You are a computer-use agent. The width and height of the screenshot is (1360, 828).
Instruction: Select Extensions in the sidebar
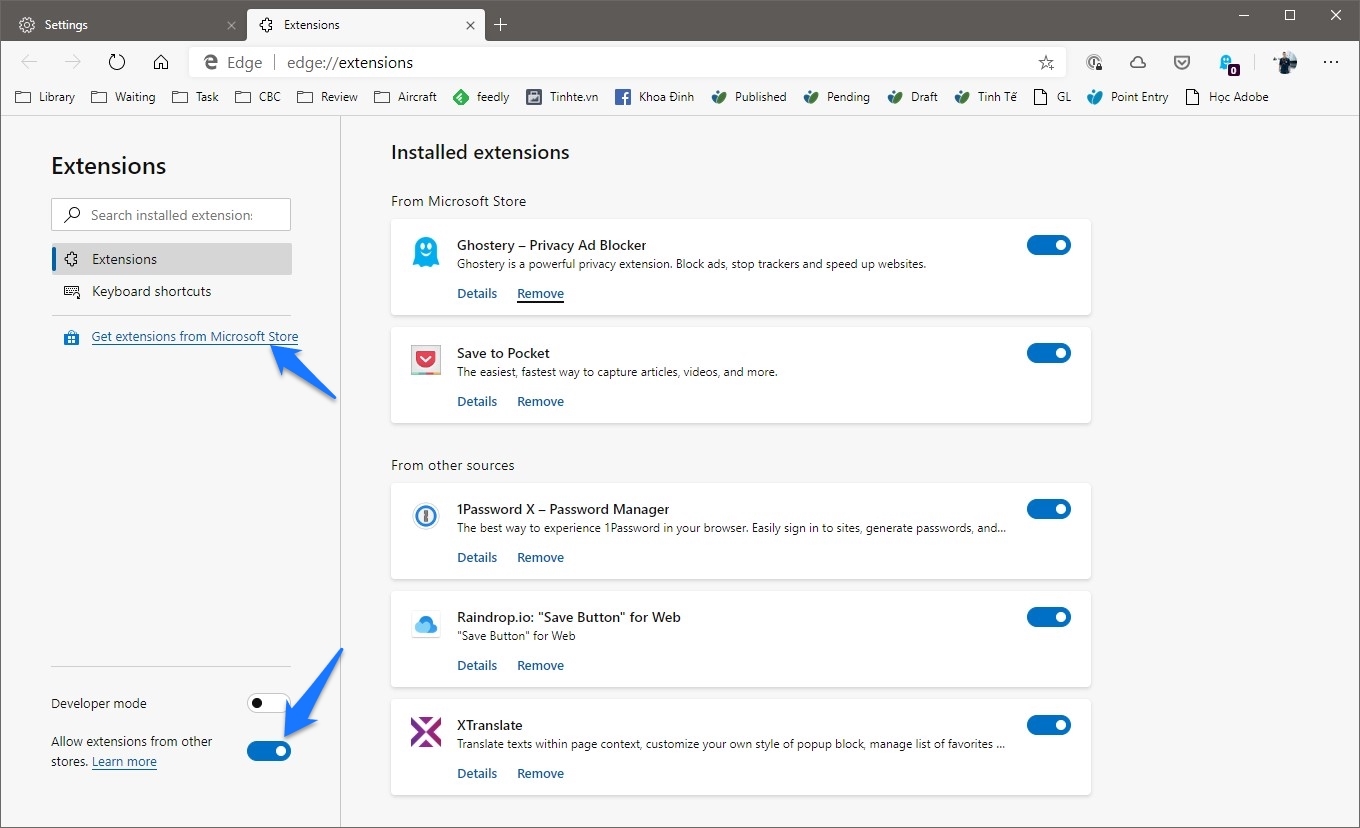pos(171,259)
